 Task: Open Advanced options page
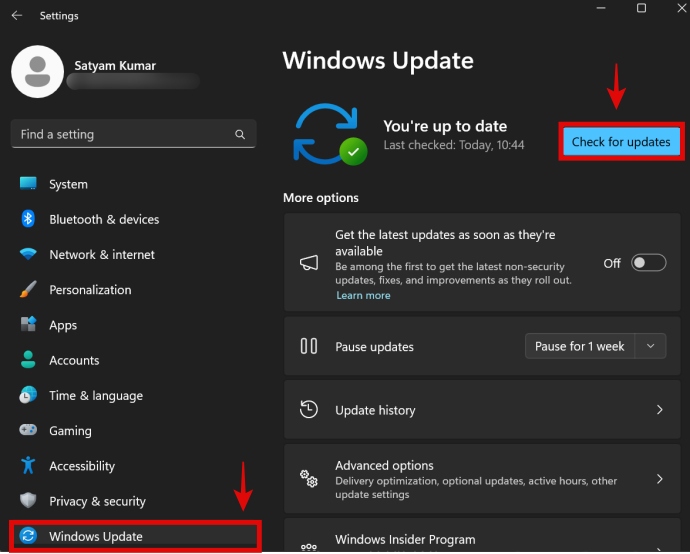[x=482, y=479]
